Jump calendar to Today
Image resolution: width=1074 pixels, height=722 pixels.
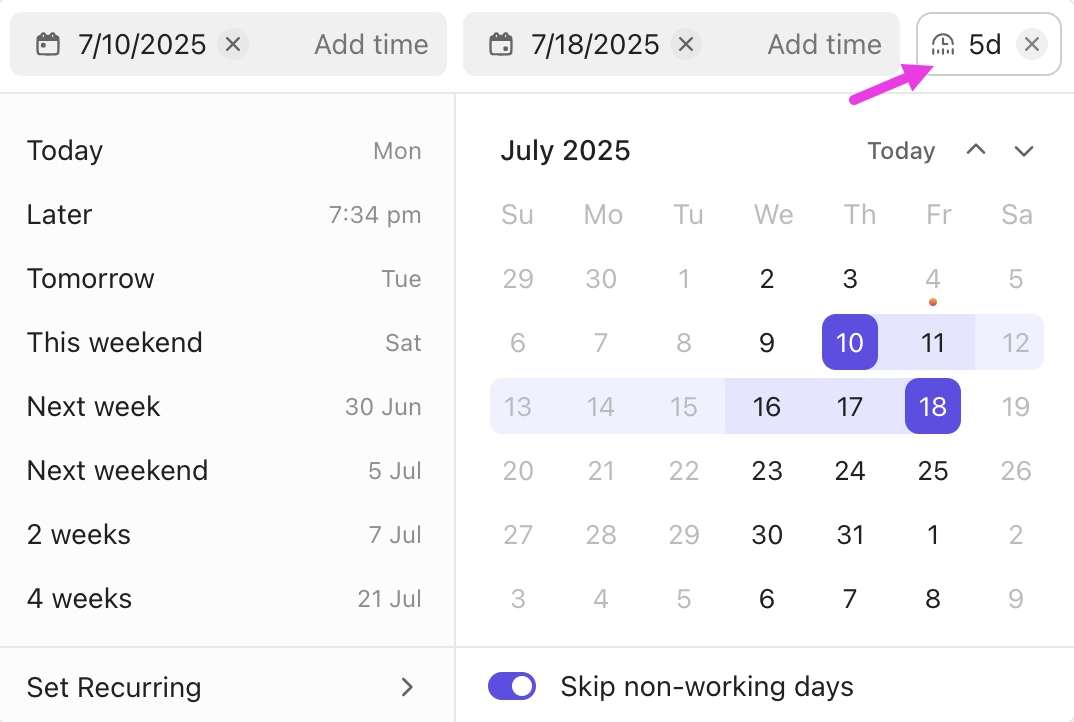click(901, 151)
